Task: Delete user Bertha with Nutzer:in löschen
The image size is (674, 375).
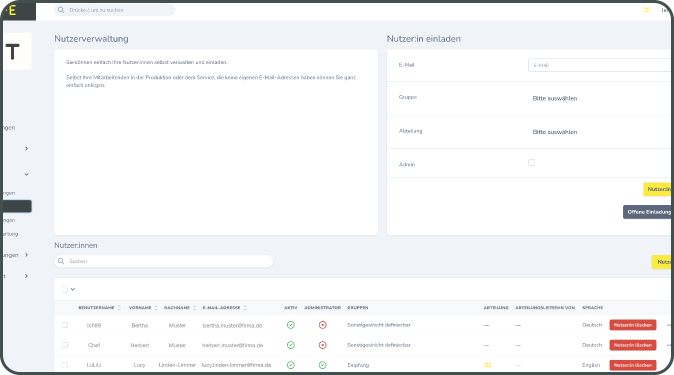Action: pos(633,325)
